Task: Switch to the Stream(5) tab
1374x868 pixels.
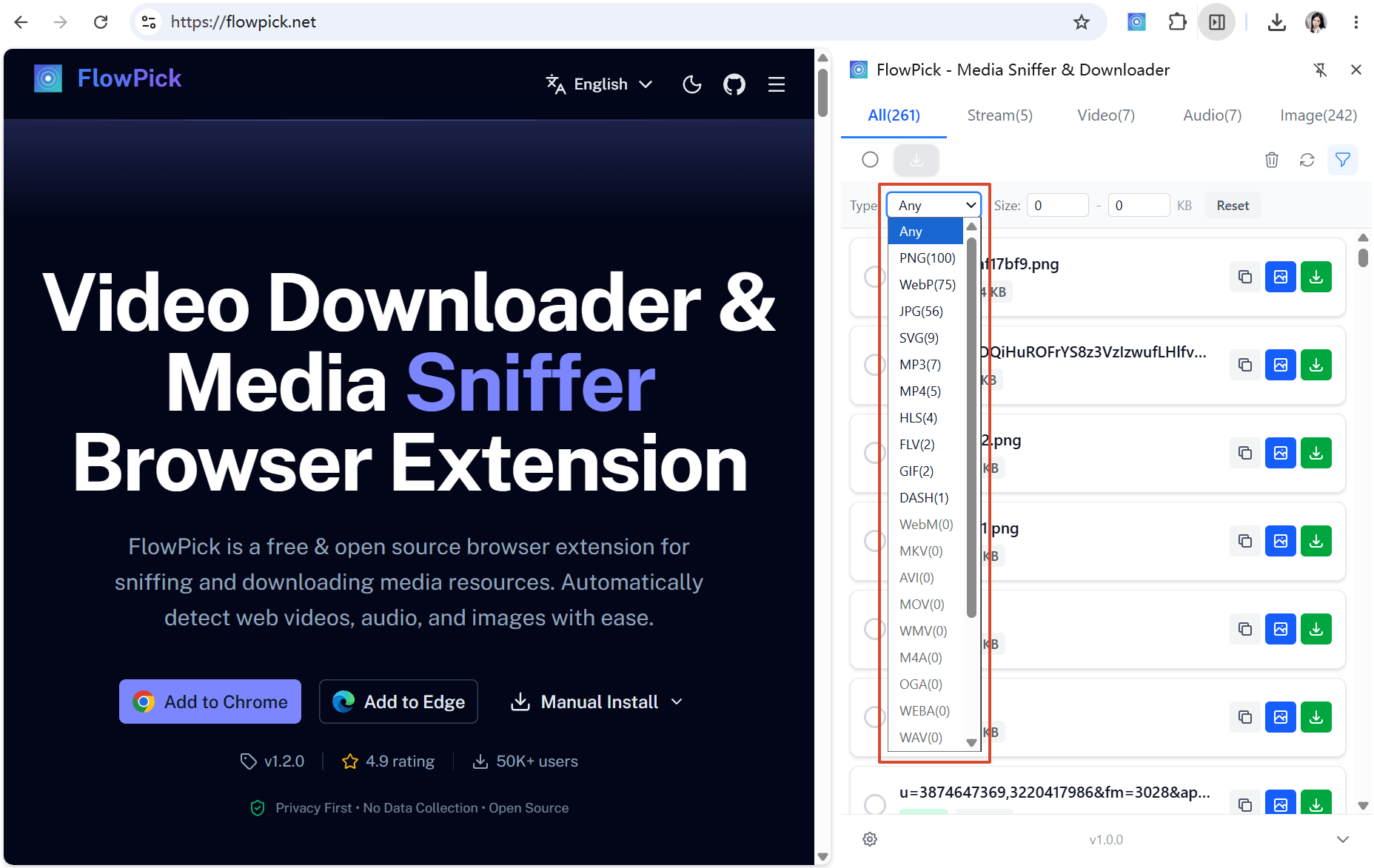Action: pyautogui.click(x=1000, y=115)
